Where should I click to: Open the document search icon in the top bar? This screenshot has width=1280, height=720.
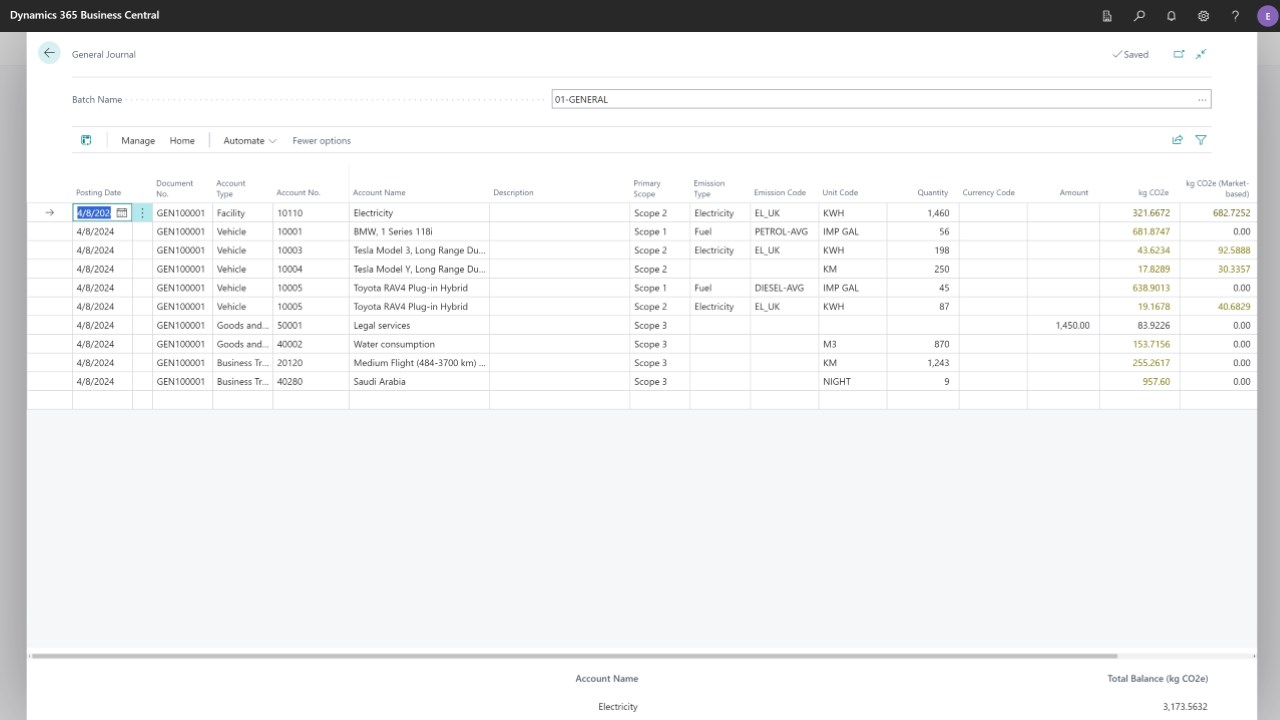(x=1107, y=16)
